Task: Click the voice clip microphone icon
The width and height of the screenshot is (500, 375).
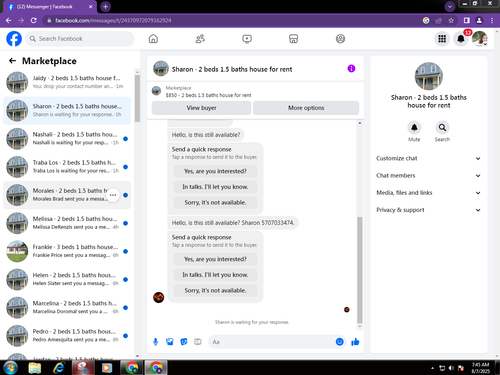Action: 155,342
